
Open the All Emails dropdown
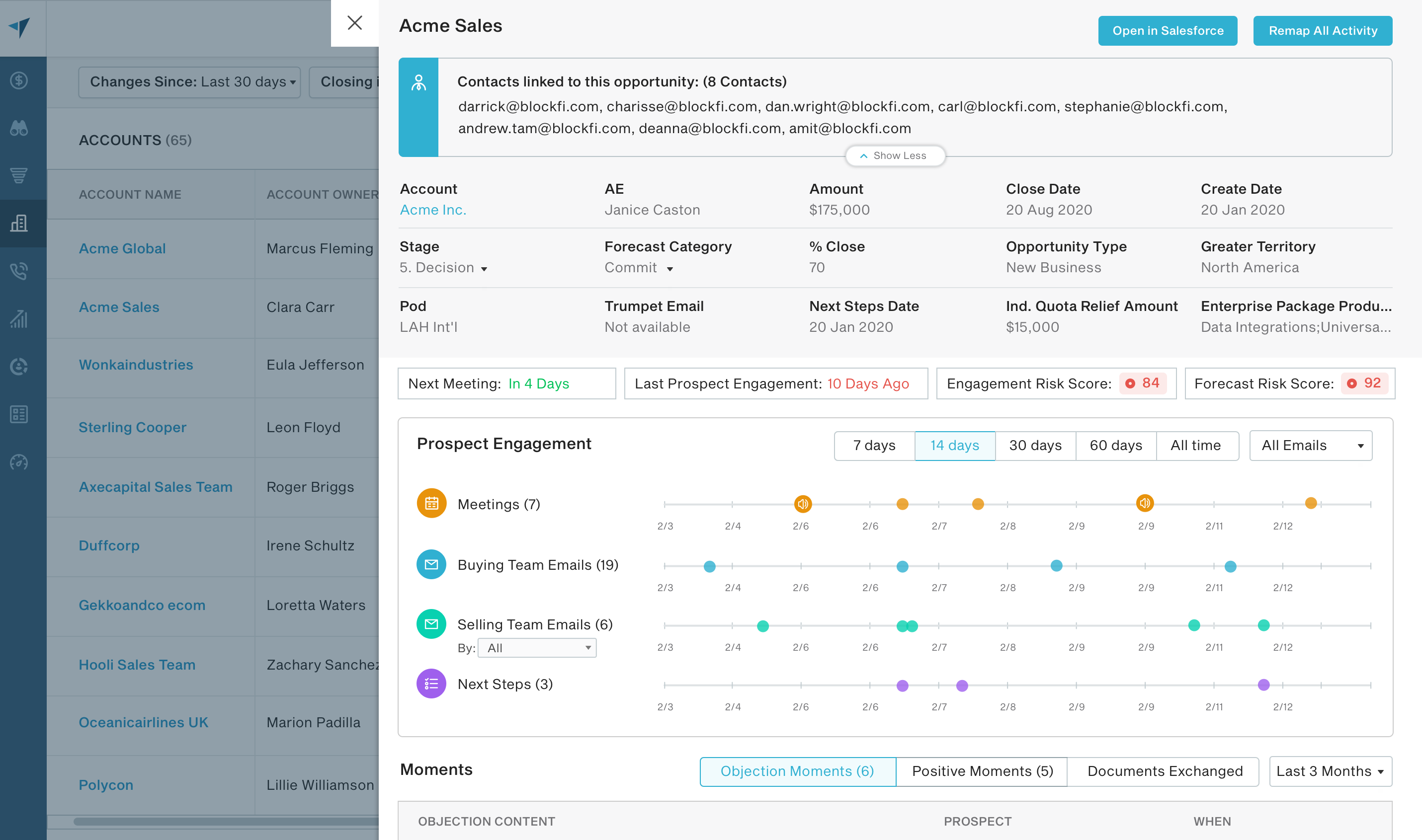pos(1311,446)
